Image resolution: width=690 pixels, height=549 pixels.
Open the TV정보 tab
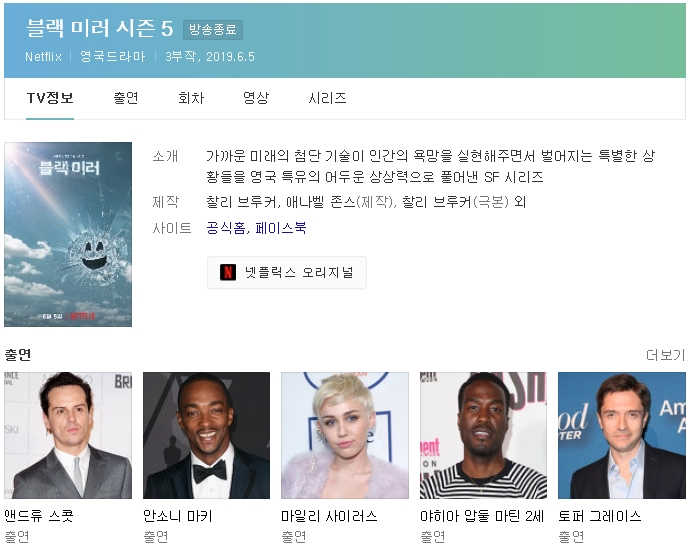coord(50,98)
